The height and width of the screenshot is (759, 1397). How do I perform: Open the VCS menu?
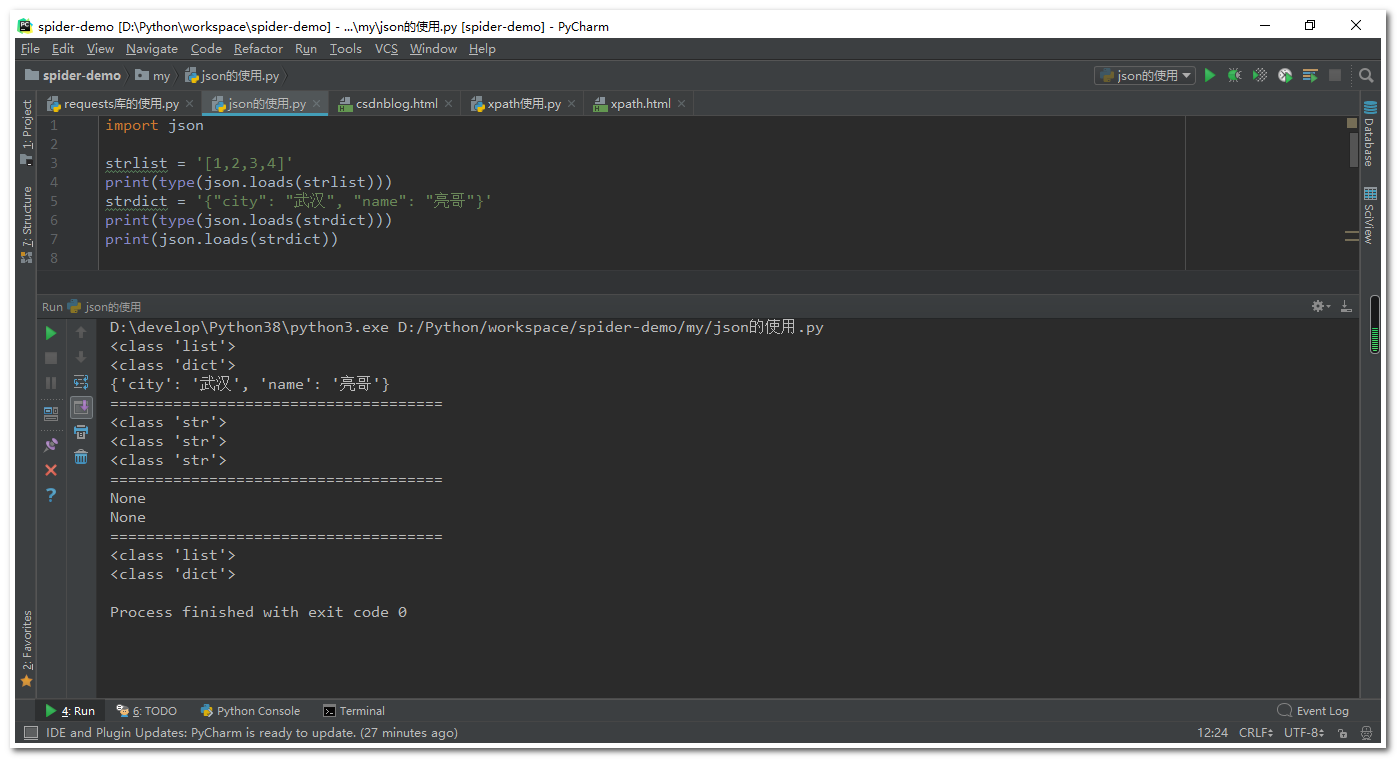click(x=386, y=49)
